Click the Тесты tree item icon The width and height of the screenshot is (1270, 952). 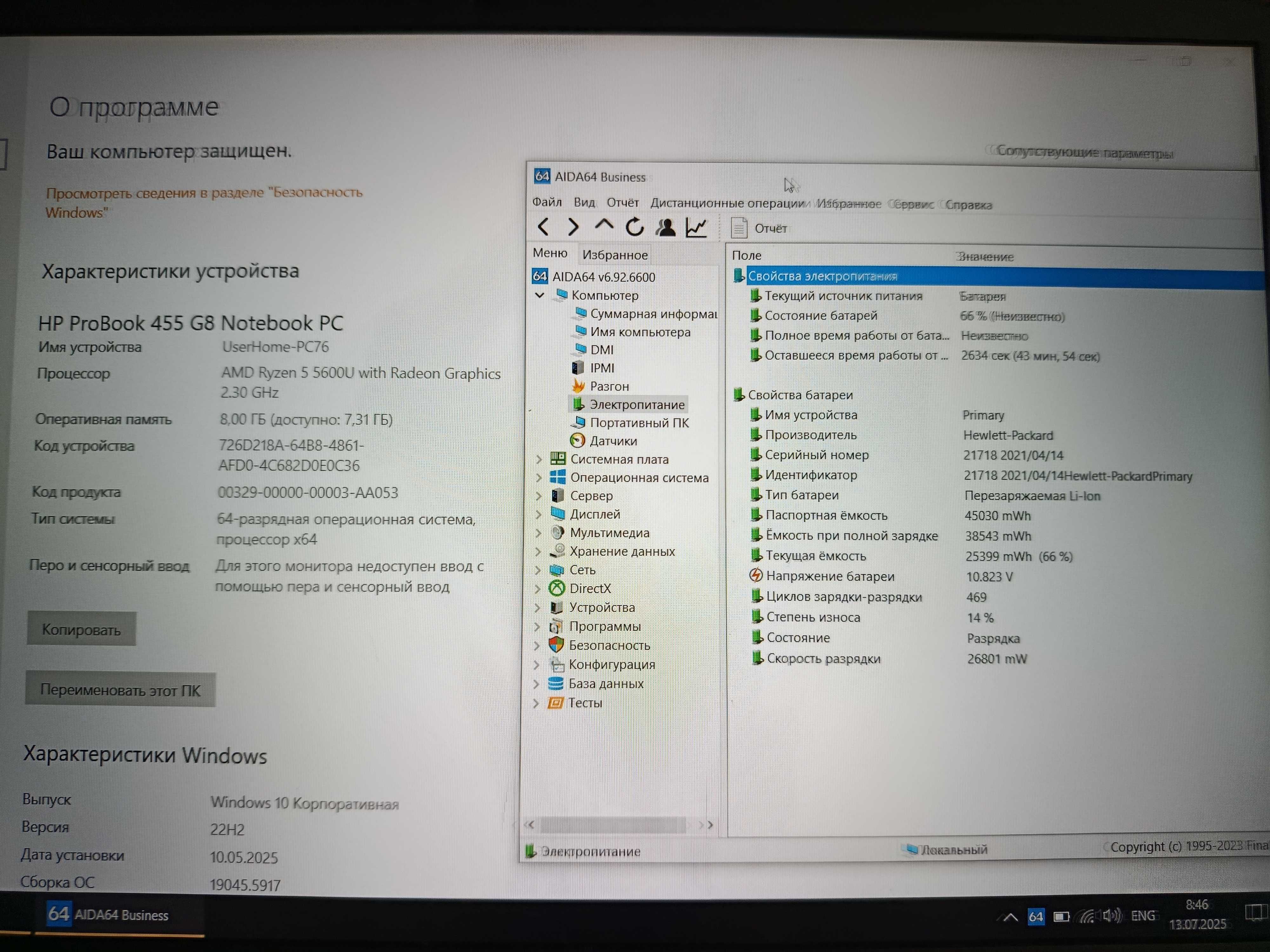555,703
